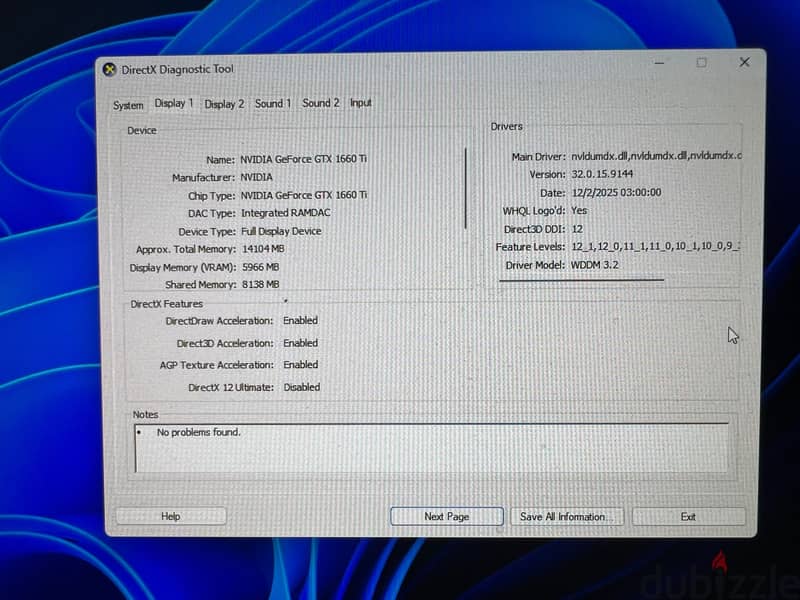Click the Shared Memory value '8138 MB'
Screen dimensions: 800x600
coord(260,284)
